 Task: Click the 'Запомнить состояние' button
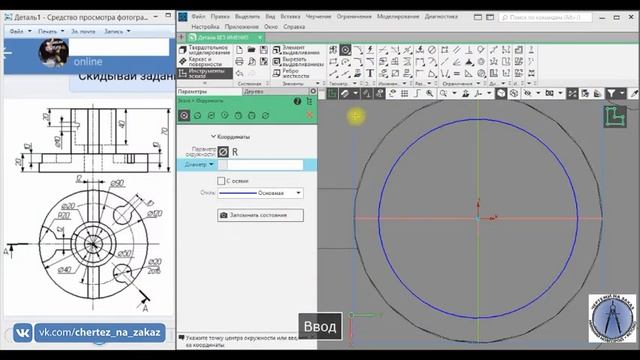260,215
